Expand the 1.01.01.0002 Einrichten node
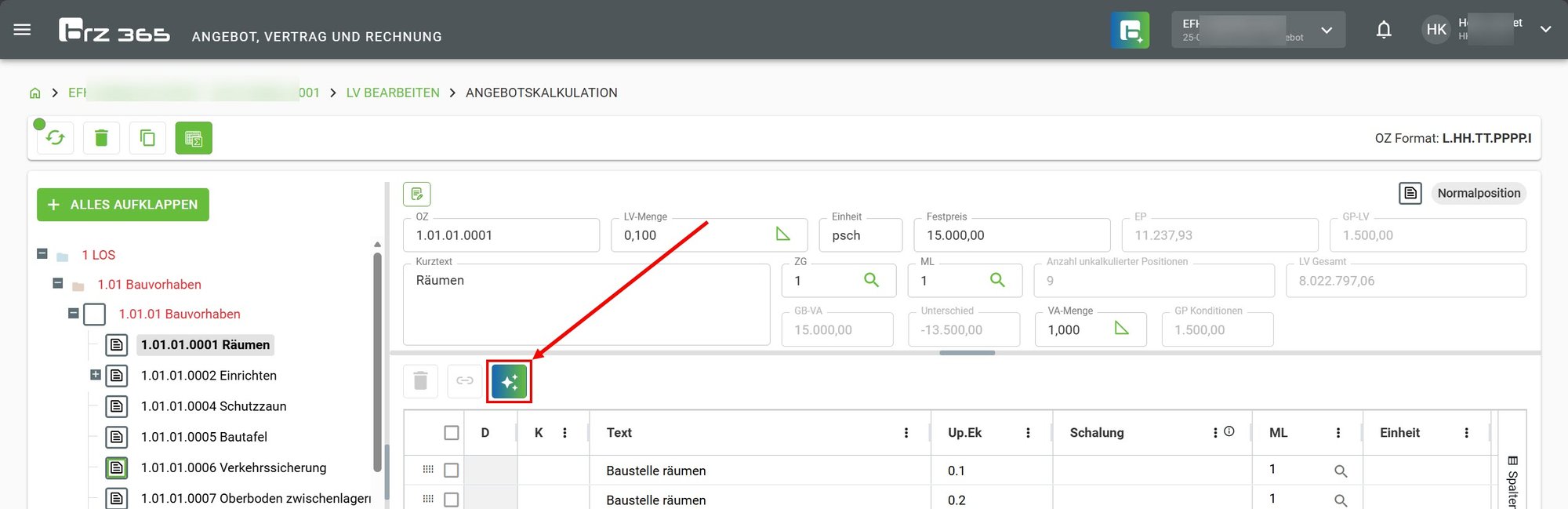This screenshot has height=509, width=1568. pyautogui.click(x=96, y=375)
